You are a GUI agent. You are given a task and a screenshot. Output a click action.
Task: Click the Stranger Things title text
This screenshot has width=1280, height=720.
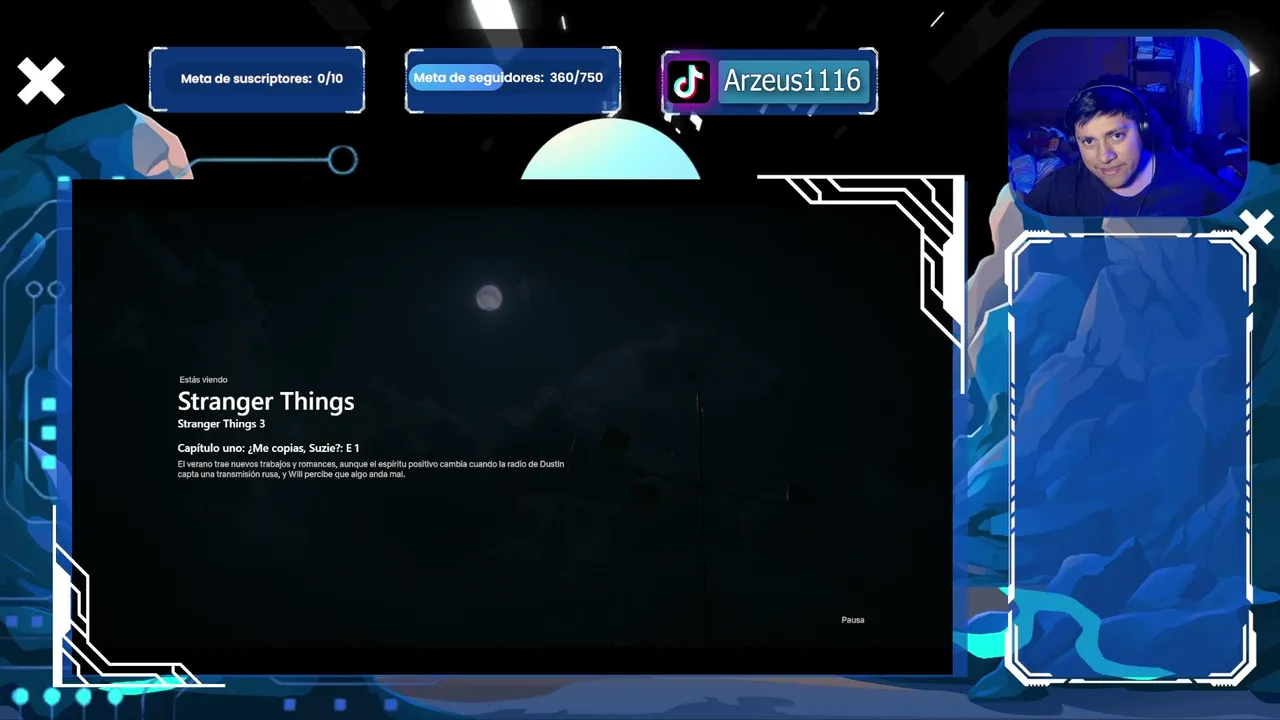(x=266, y=401)
